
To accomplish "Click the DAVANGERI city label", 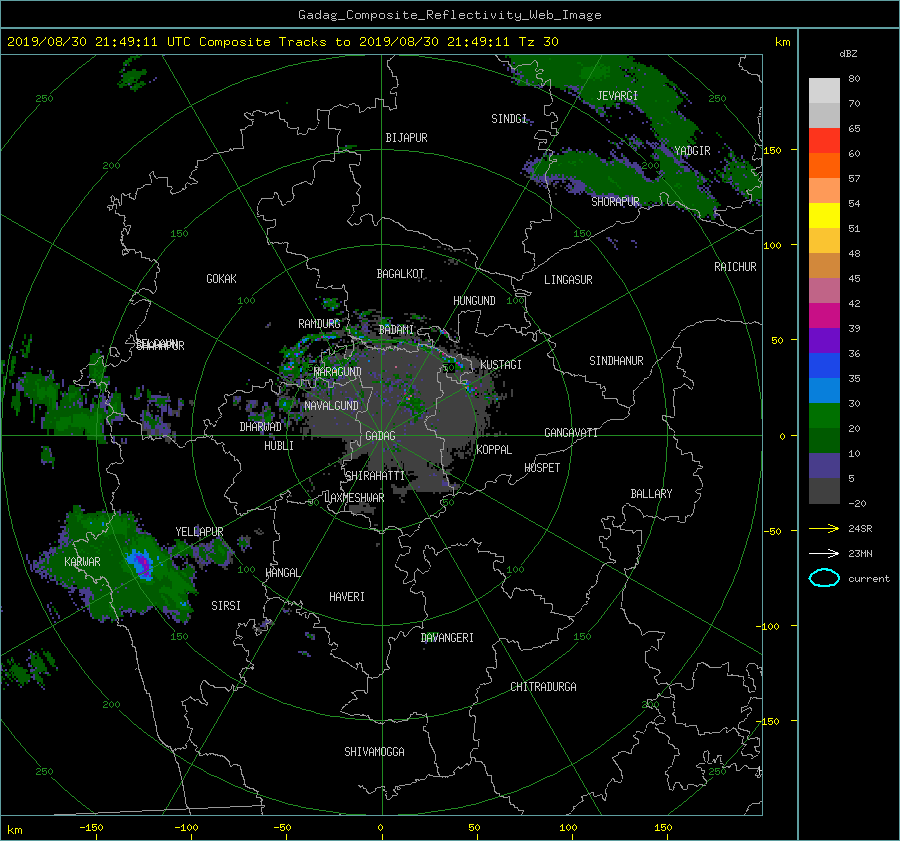I will [447, 638].
